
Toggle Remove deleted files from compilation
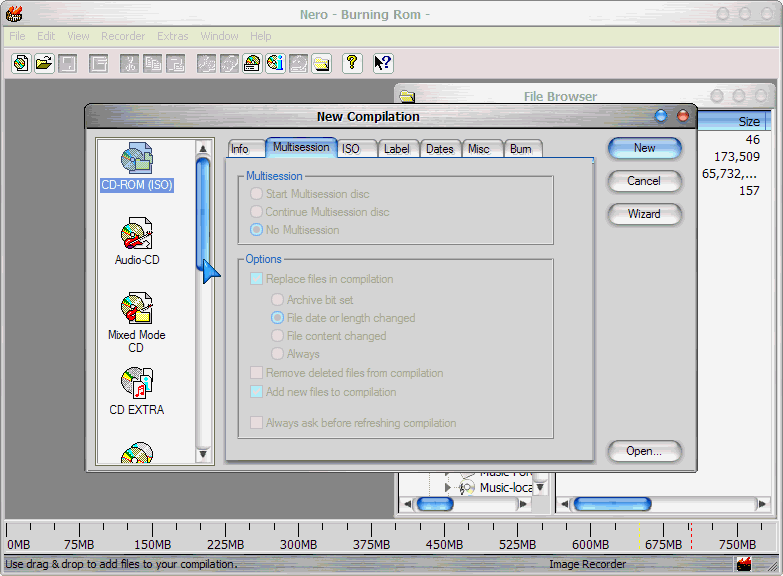pyautogui.click(x=256, y=373)
